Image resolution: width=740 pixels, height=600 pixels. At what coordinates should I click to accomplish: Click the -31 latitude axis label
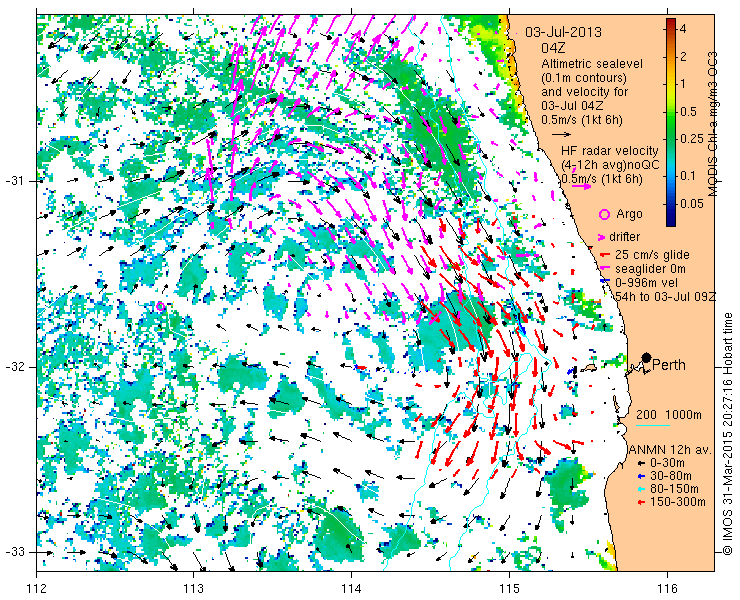tap(17, 181)
